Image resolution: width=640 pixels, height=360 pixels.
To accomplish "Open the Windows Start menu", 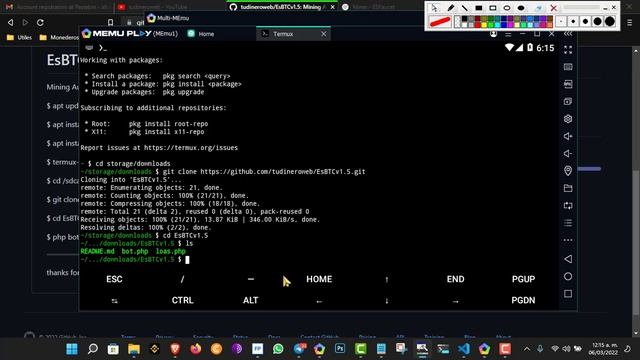I will coord(72,349).
